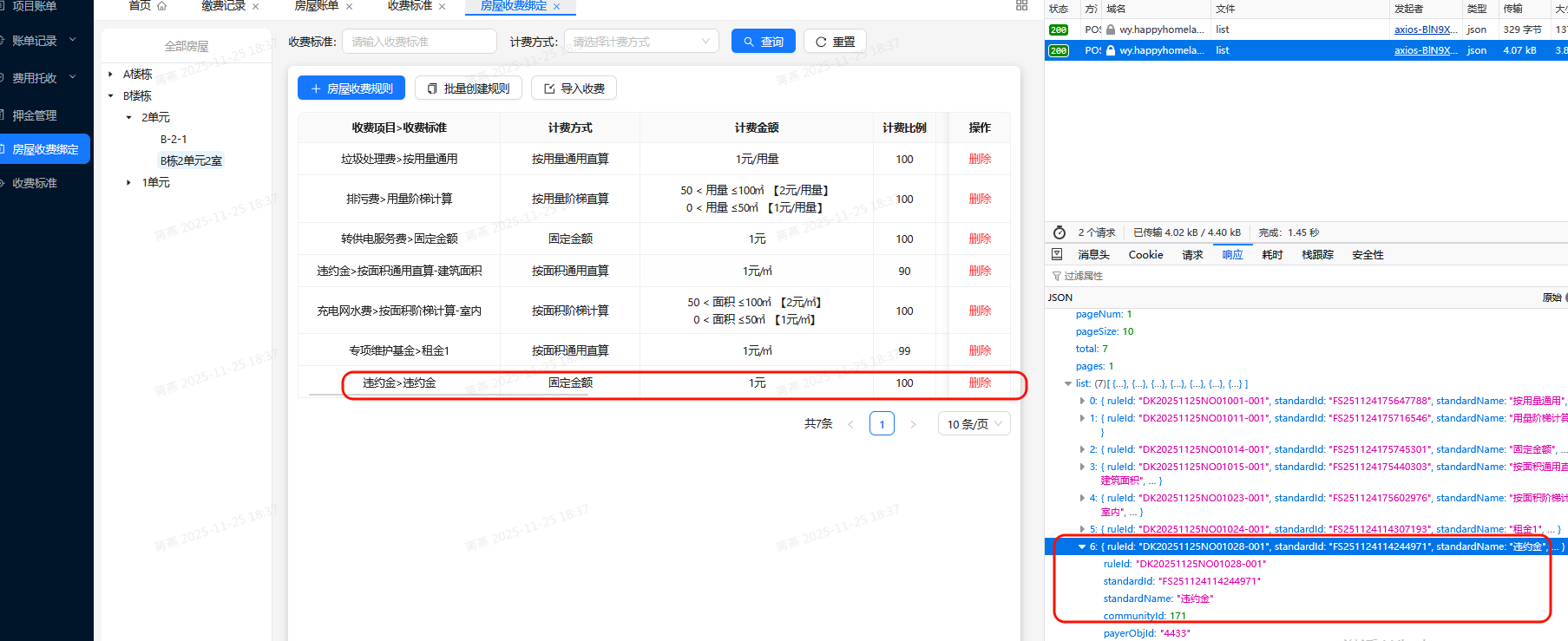Open the 耗时 timings tab
The width and height of the screenshot is (1568, 641).
(x=1272, y=255)
